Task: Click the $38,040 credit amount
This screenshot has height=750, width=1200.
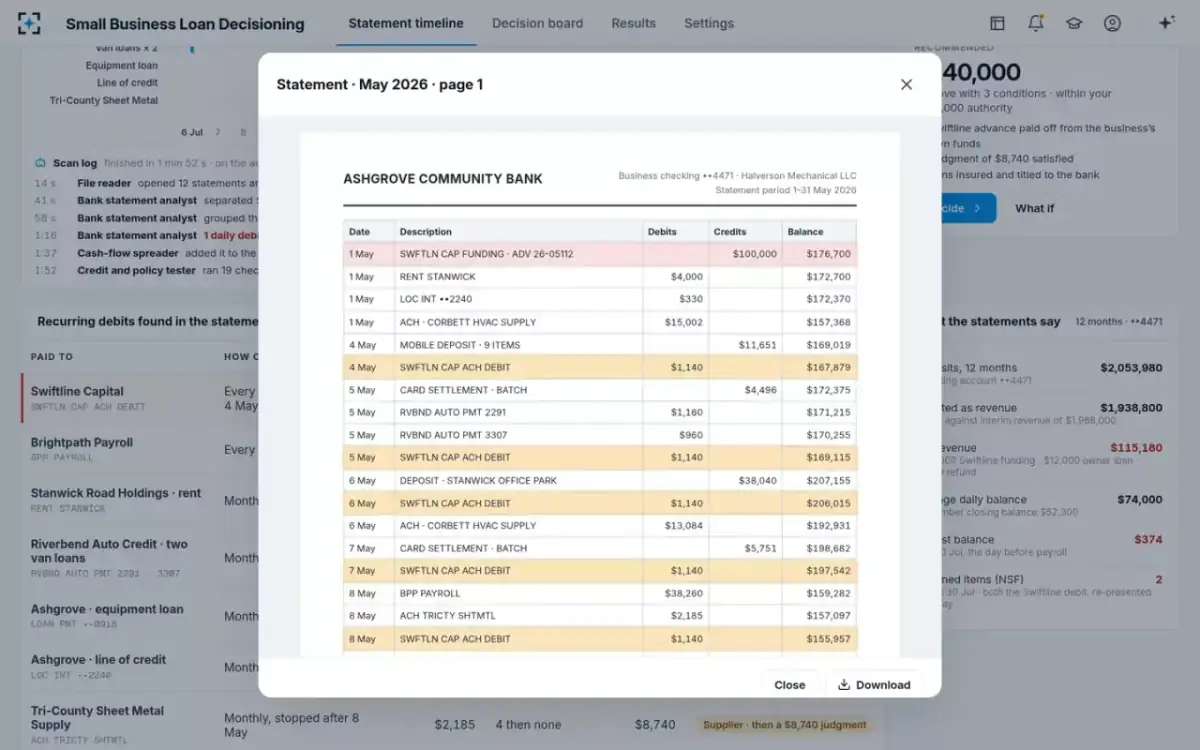Action: click(x=757, y=480)
